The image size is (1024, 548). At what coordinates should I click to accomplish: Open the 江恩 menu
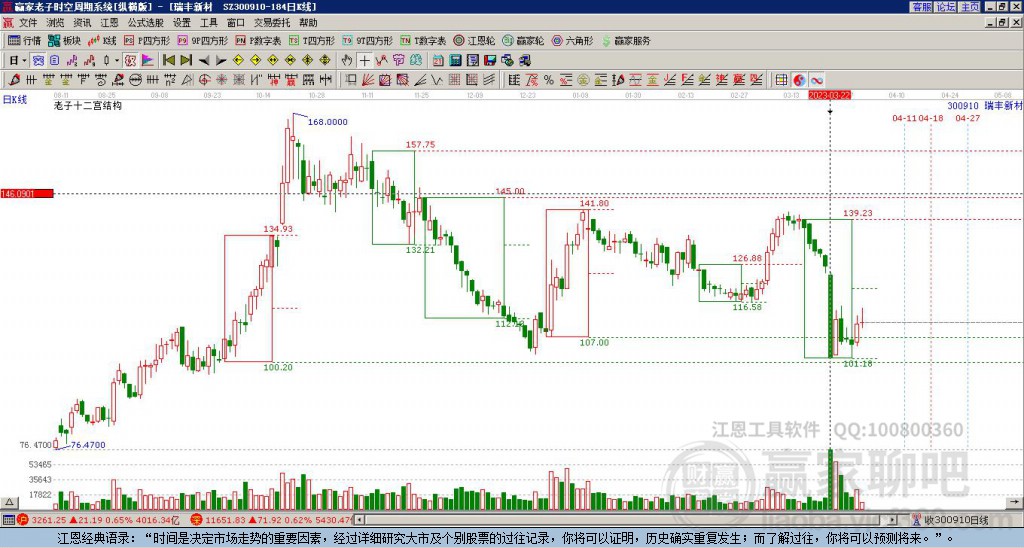coord(110,23)
